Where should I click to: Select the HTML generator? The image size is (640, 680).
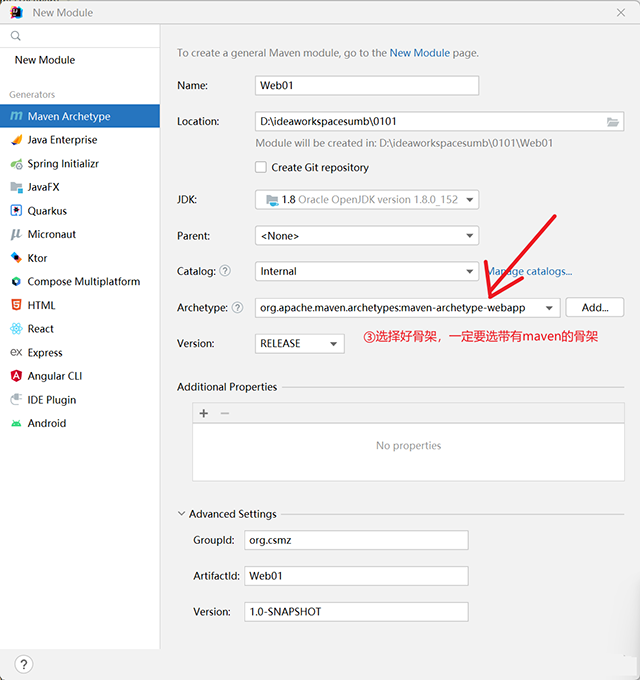click(x=80, y=305)
